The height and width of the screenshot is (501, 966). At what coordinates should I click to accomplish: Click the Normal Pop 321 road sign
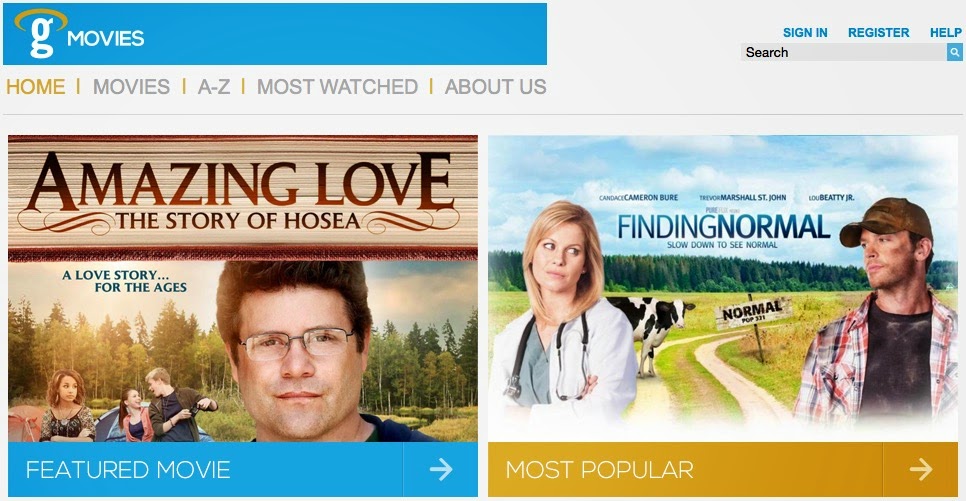[x=752, y=313]
